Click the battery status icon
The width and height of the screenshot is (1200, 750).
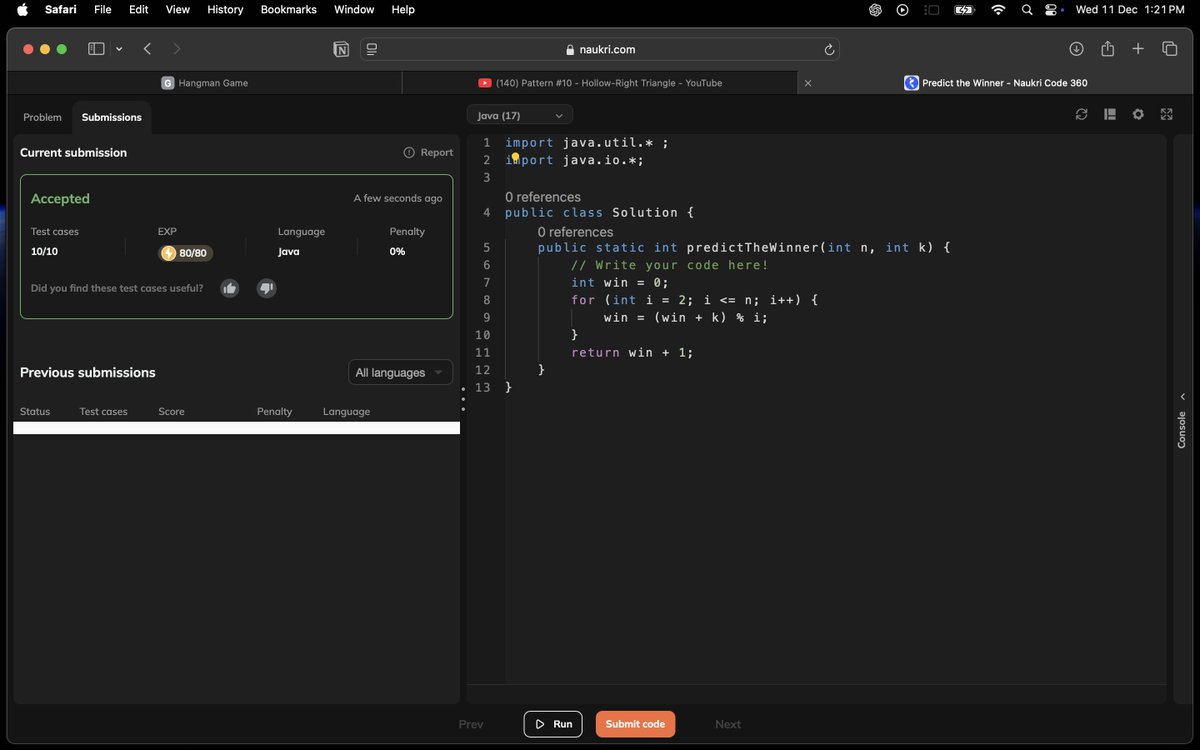964,10
